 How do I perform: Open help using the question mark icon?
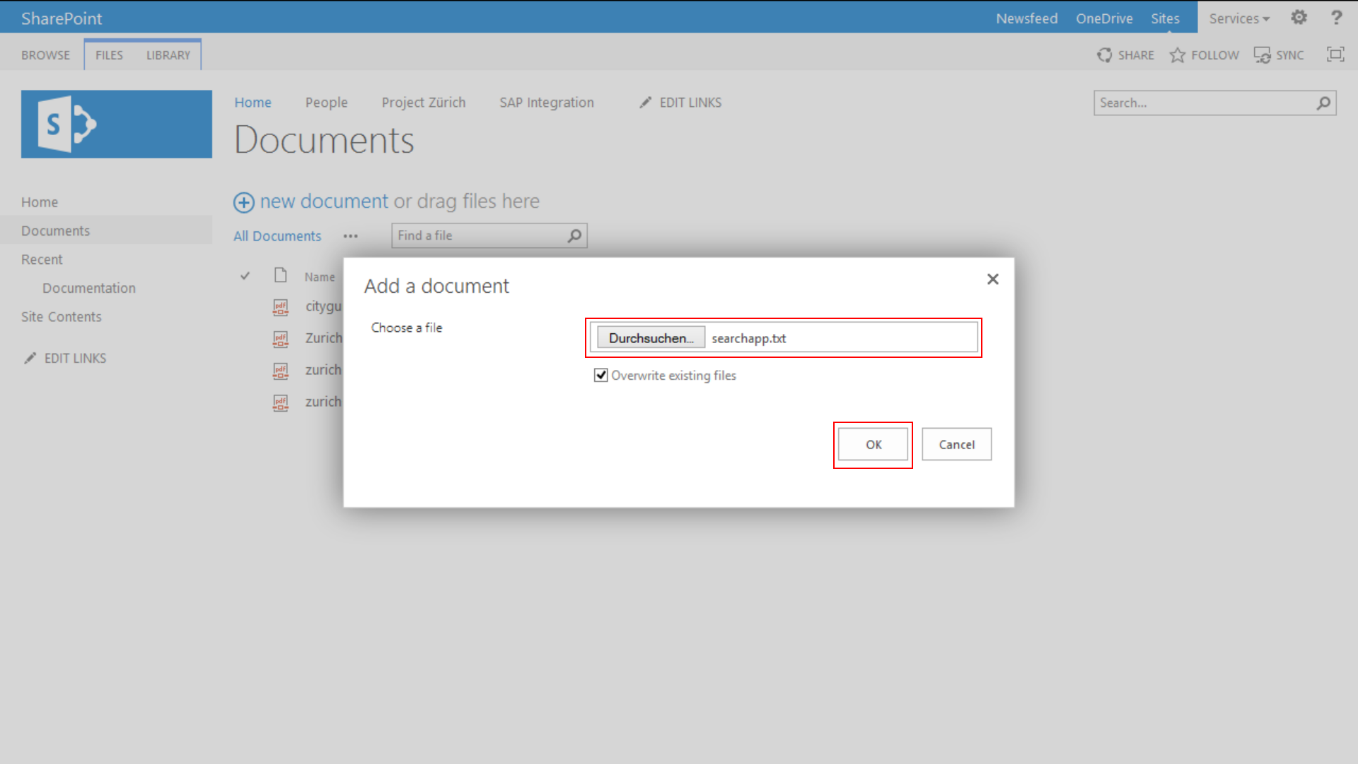1336,17
